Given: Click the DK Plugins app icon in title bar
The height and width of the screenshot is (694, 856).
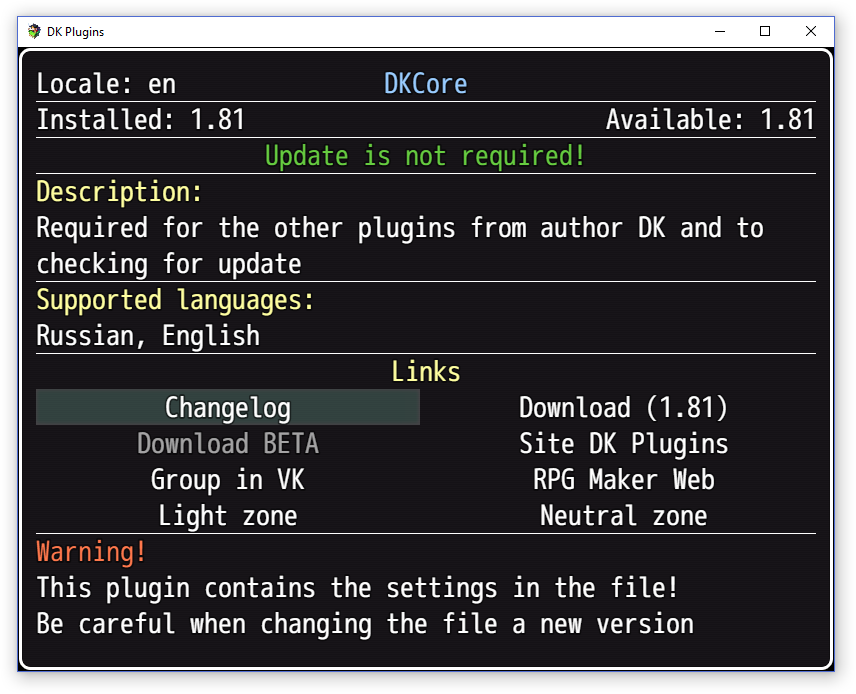Looking at the screenshot, I should 35,31.
